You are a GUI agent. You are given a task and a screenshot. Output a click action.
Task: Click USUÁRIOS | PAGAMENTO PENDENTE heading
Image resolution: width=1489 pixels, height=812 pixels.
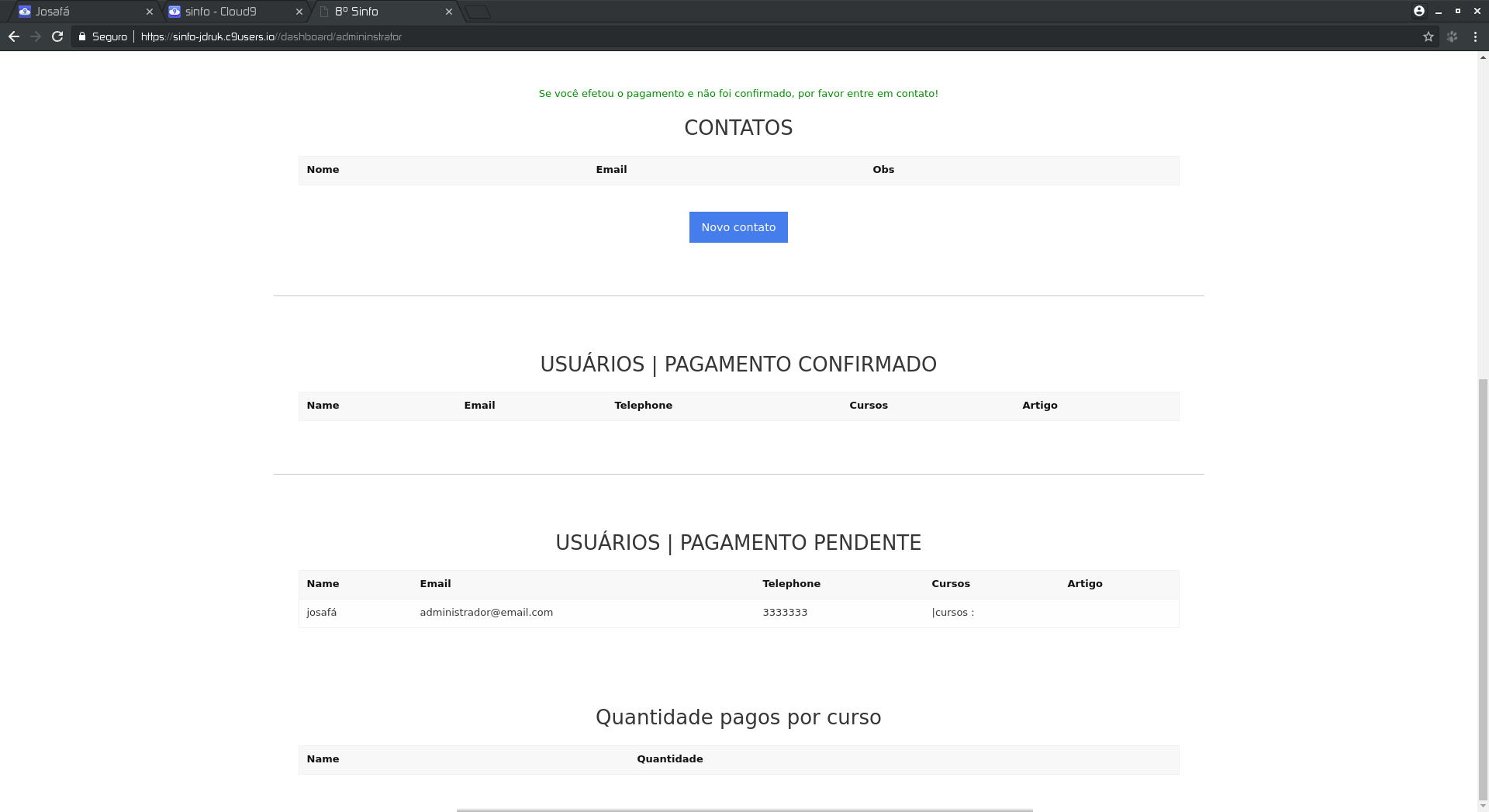coord(738,543)
